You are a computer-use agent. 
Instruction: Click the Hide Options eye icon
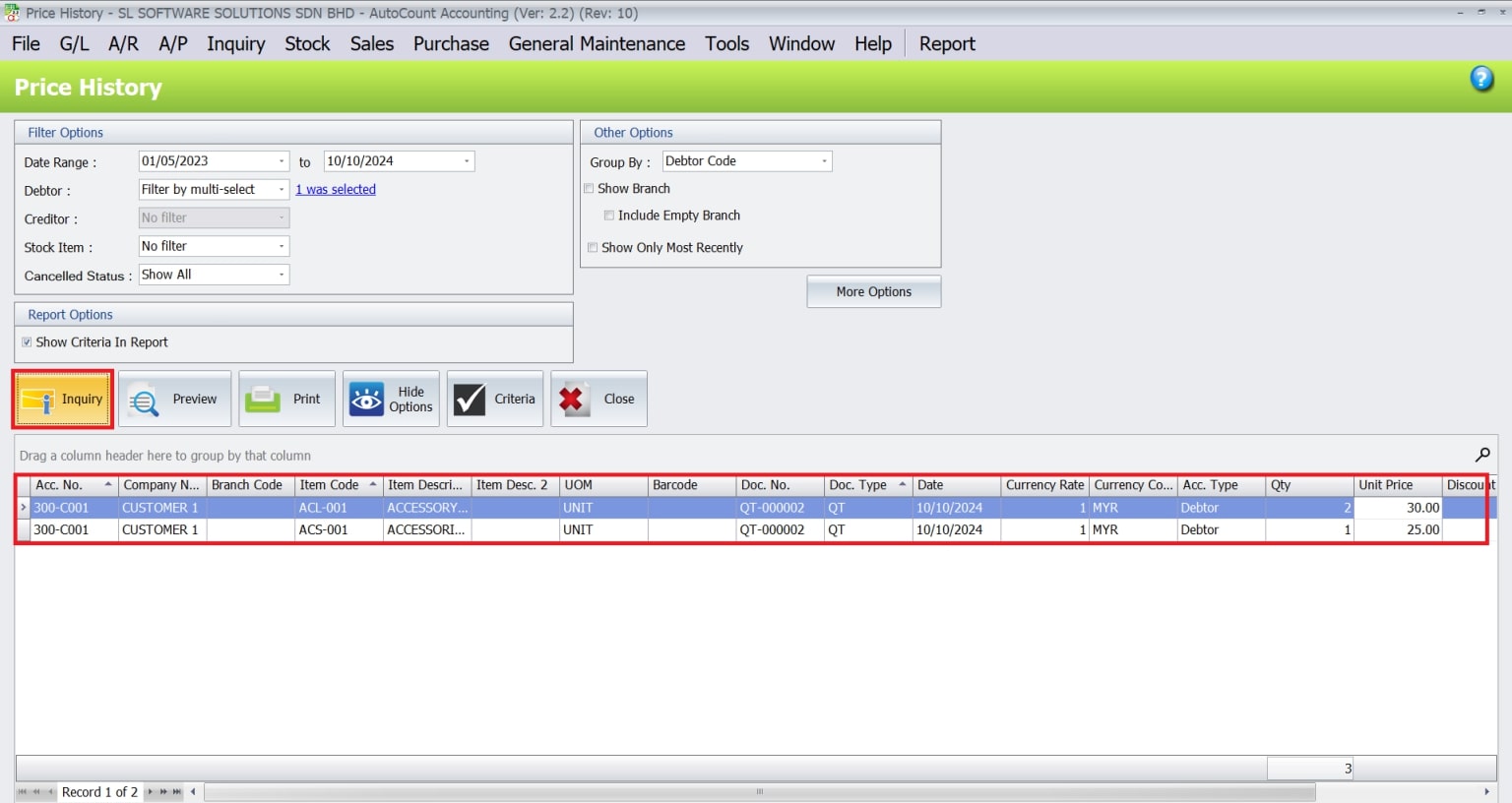366,400
